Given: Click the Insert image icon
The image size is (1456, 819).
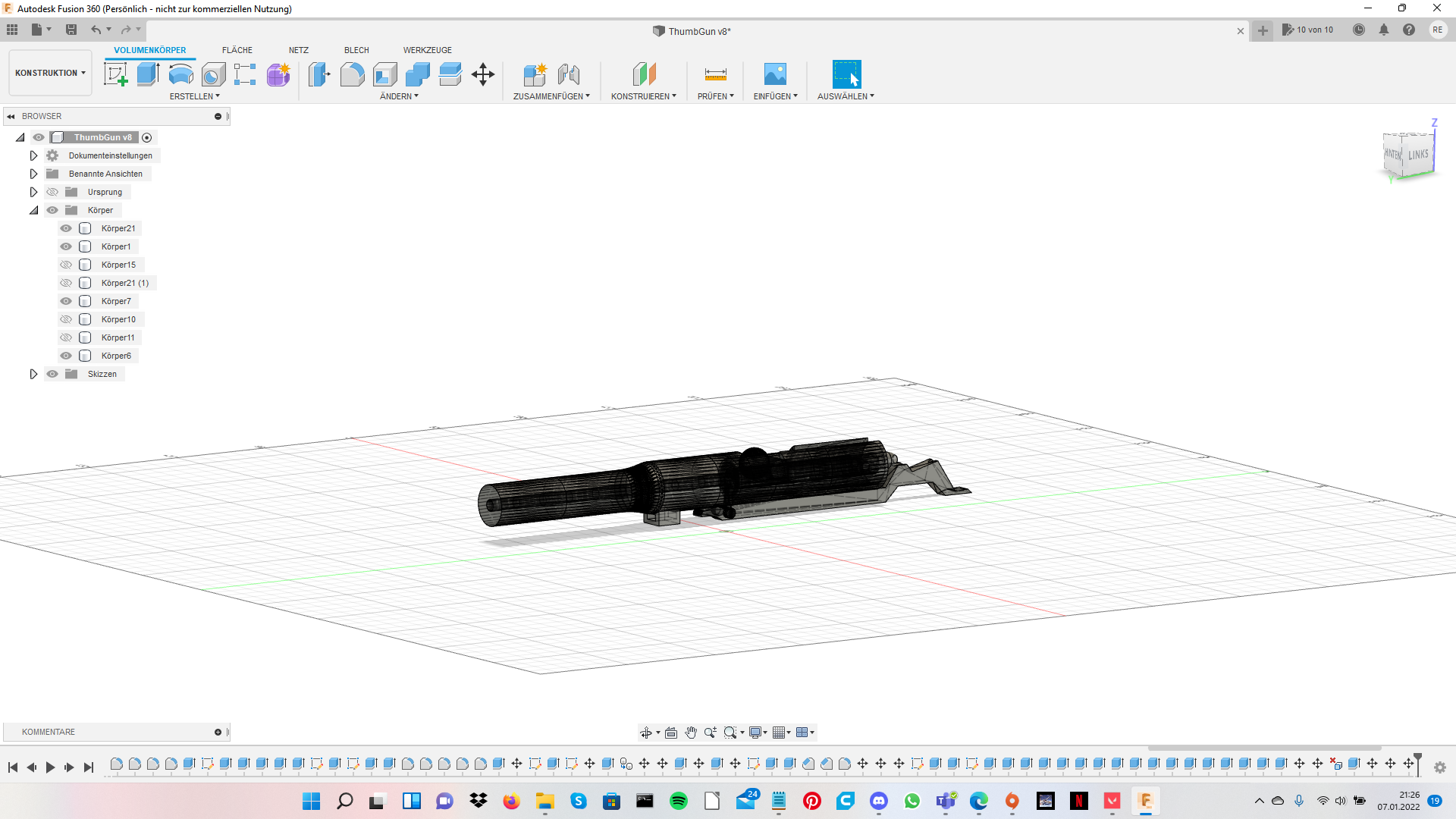Looking at the screenshot, I should (x=775, y=74).
